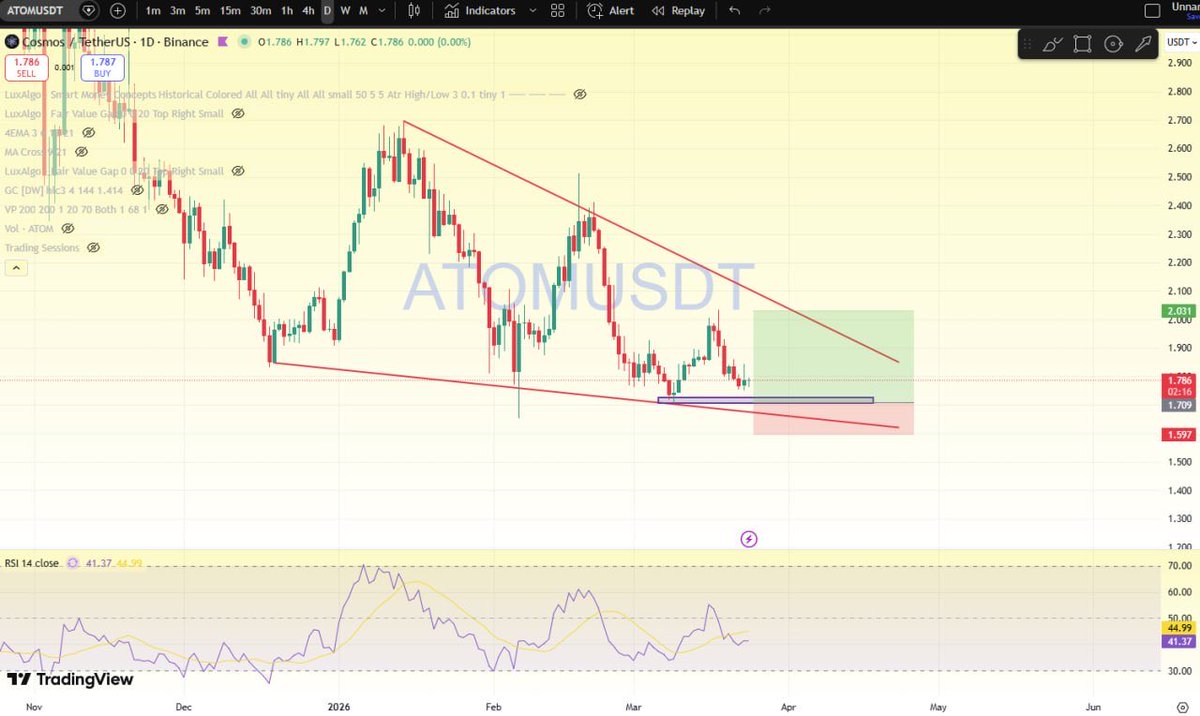Image resolution: width=1200 pixels, height=716 pixels.
Task: Click the RSI 14 close legend
Action: click(32, 563)
